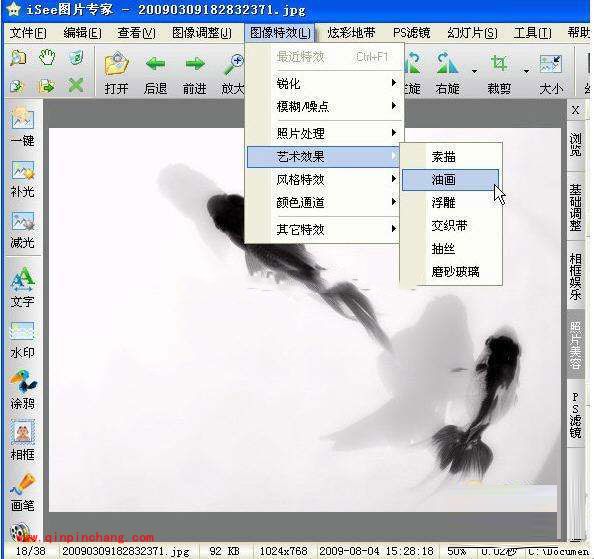The height and width of the screenshot is (559, 594).
Task: Click the goldfish image in the canvas
Action: coord(305,320)
